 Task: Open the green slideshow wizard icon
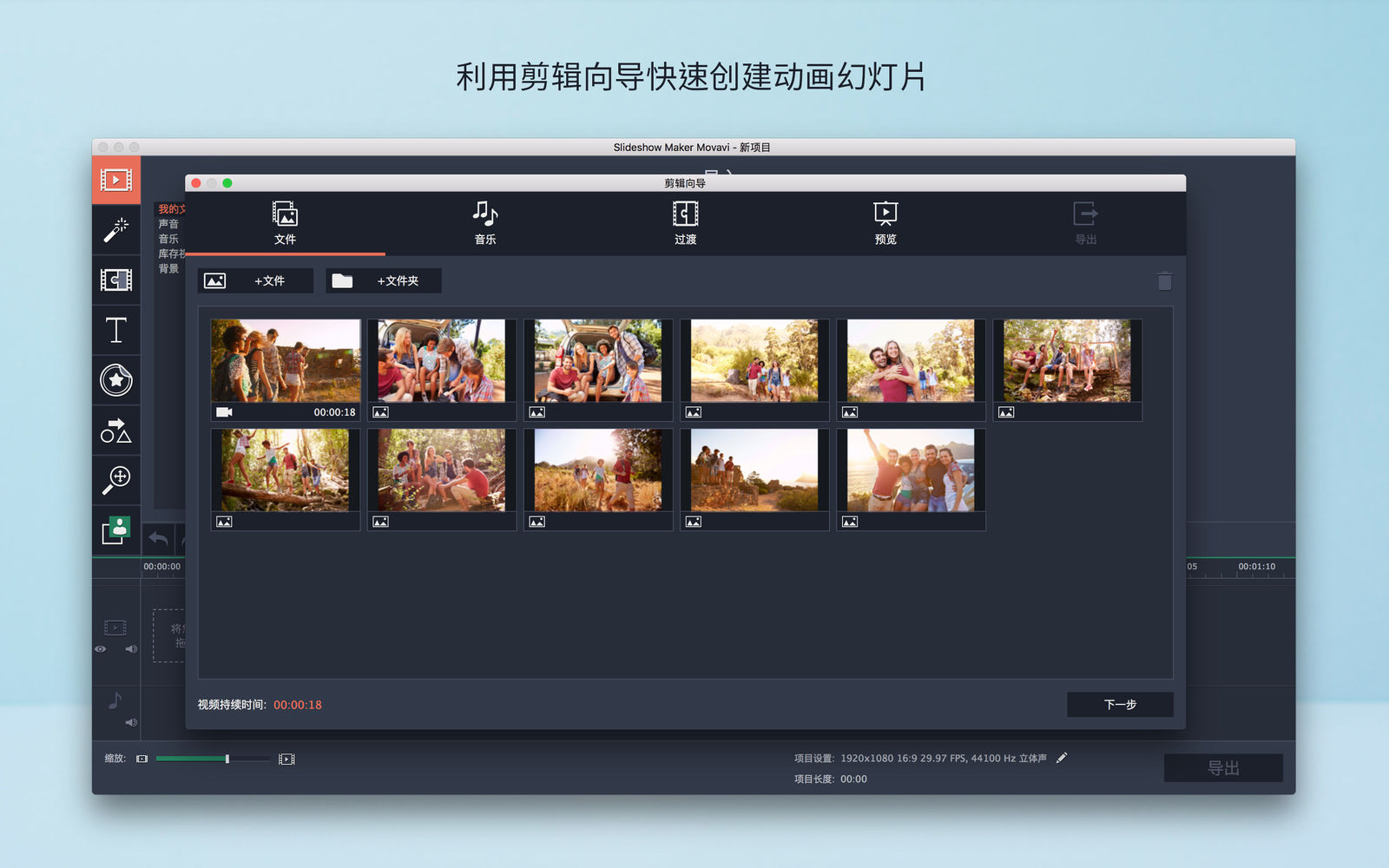tap(116, 530)
